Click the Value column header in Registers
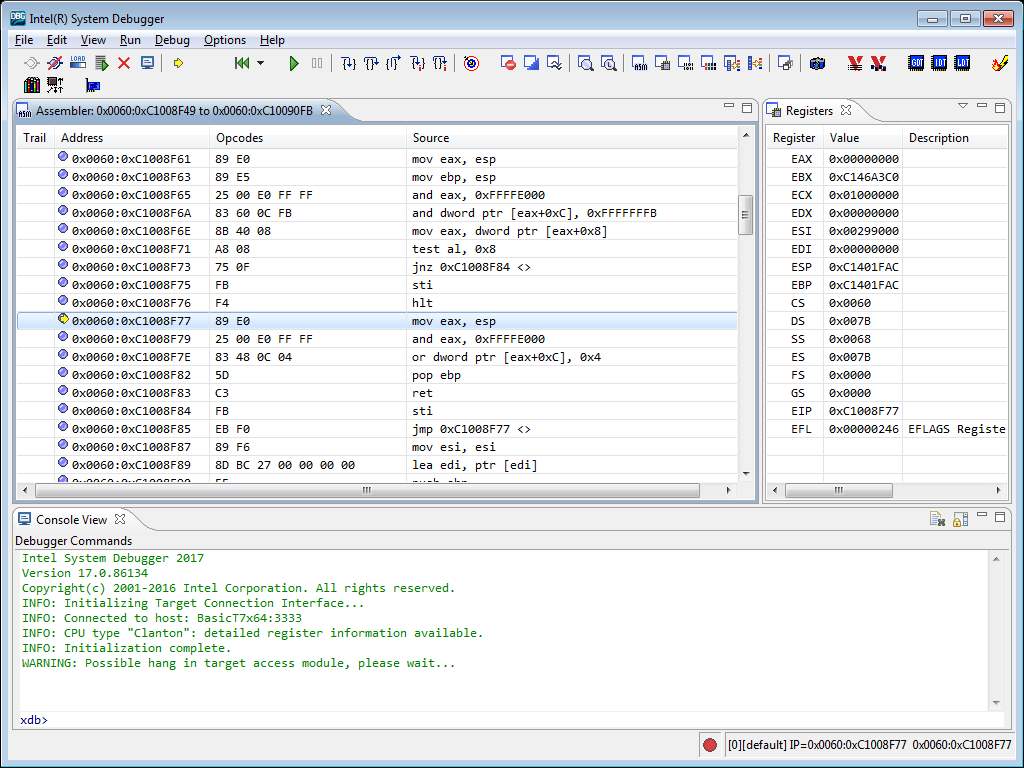 tap(844, 138)
